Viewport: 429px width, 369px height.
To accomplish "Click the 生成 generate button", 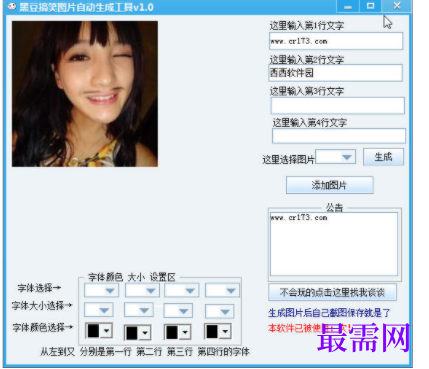I will (x=383, y=157).
